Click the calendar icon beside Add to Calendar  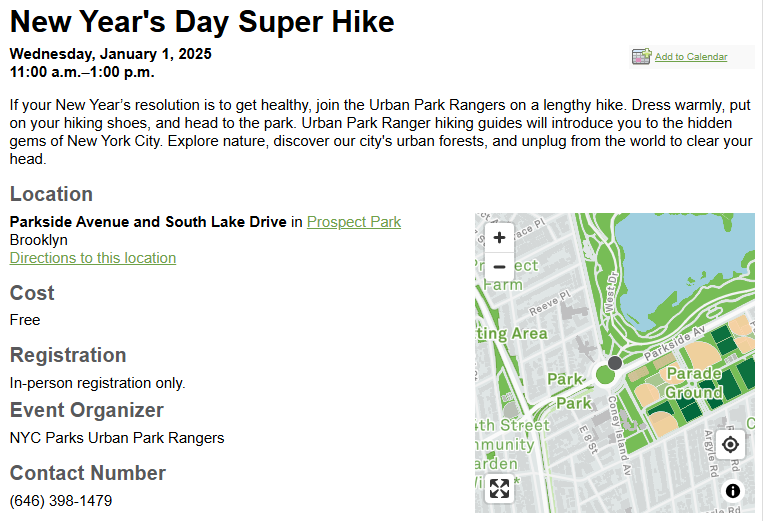[642, 56]
